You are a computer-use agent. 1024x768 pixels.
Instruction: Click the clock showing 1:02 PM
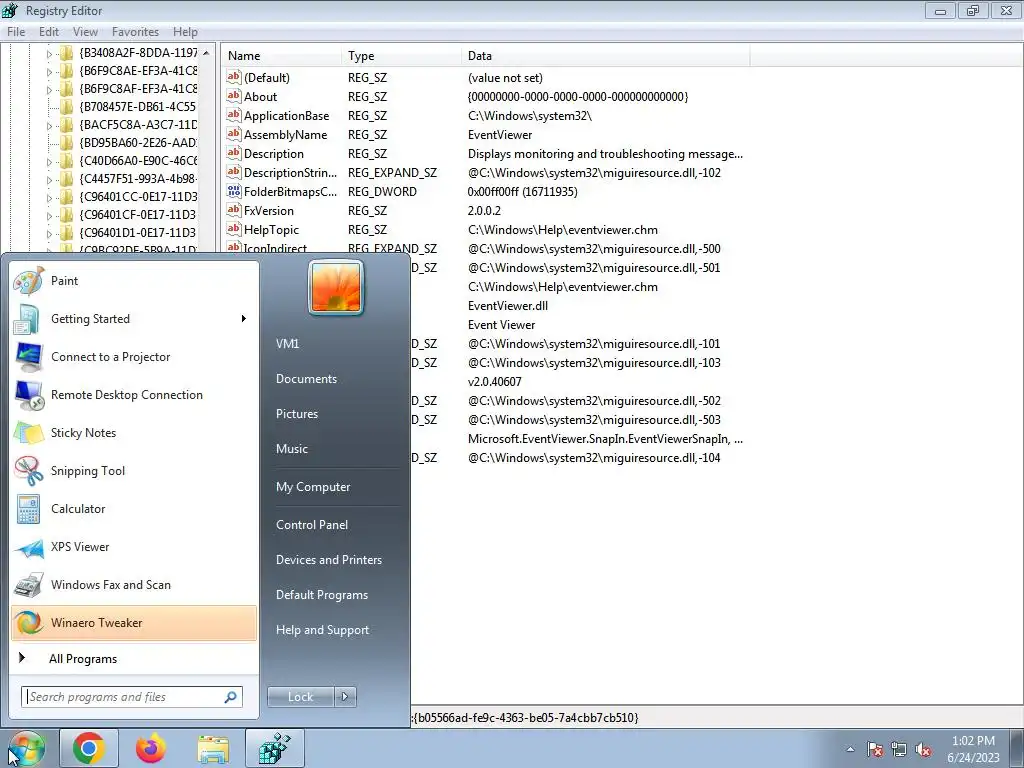[x=973, y=741]
